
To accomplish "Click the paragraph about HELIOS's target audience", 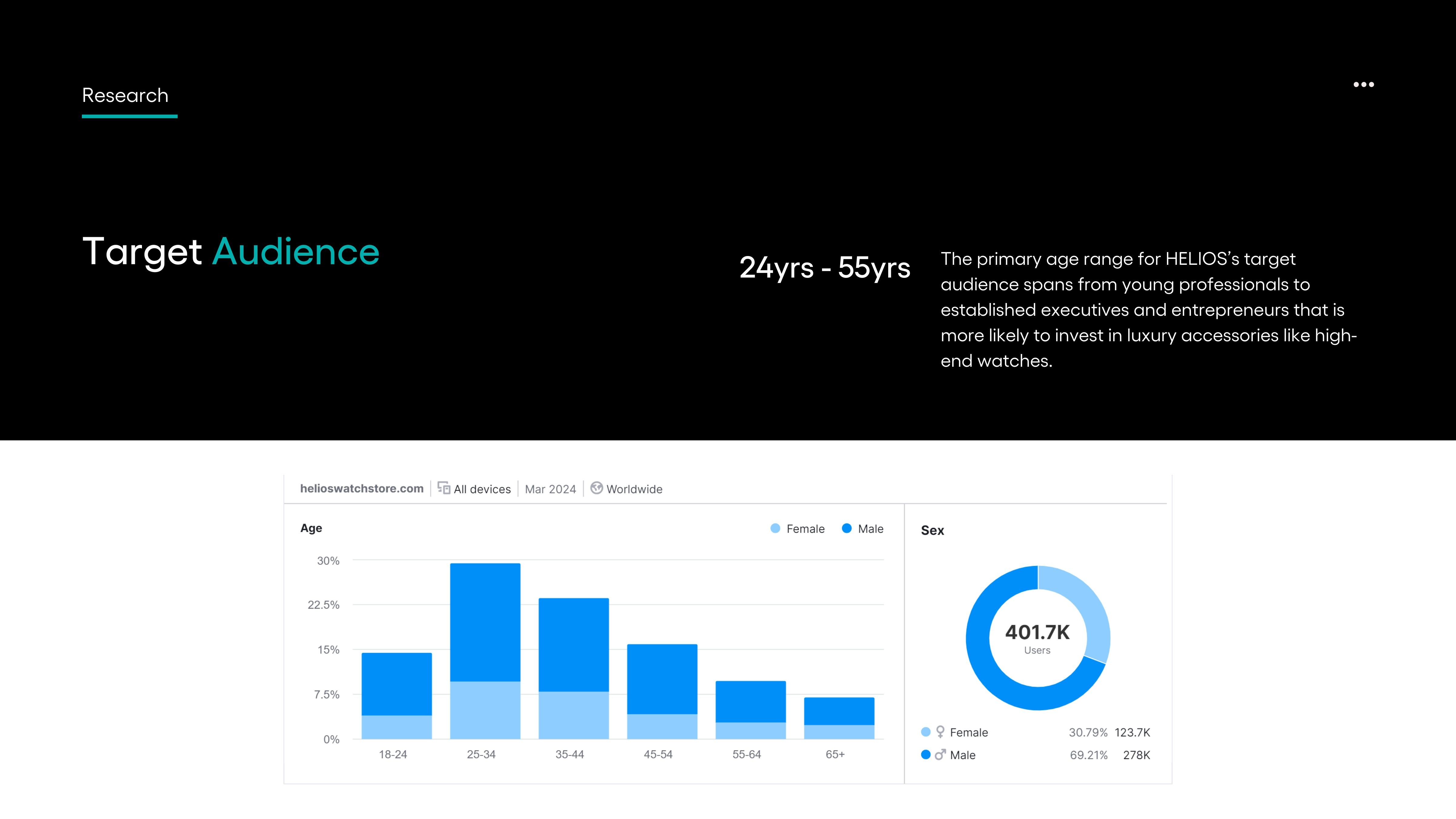I will click(1148, 310).
